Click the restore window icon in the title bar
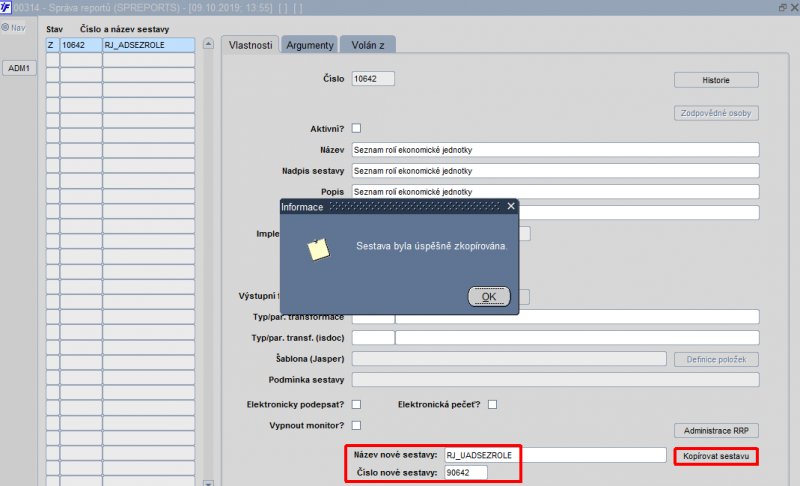Viewport: 800px width, 486px height. click(x=782, y=7)
